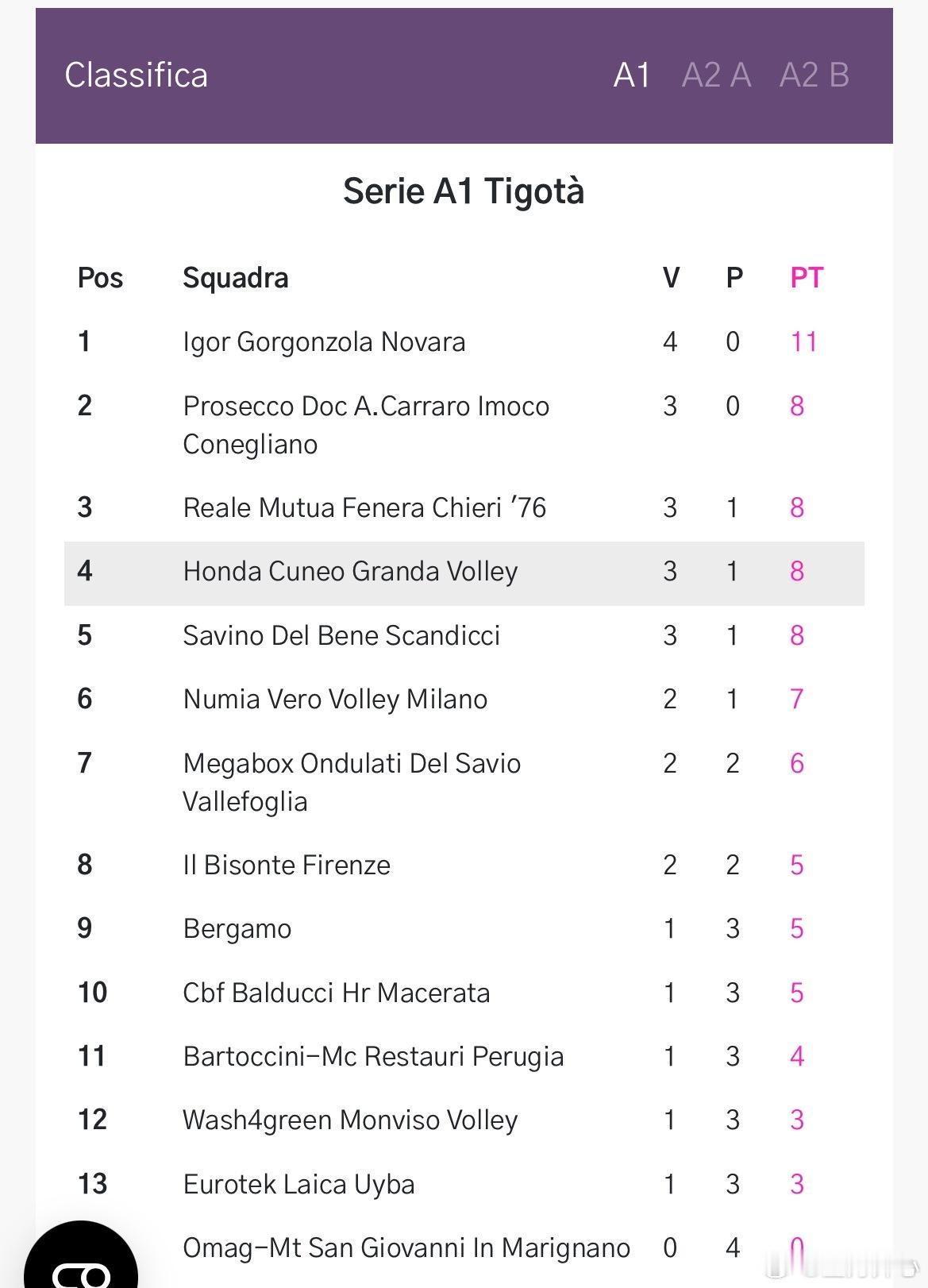Click the Classifica header title
Screen dimensions: 928x1288
click(136, 76)
